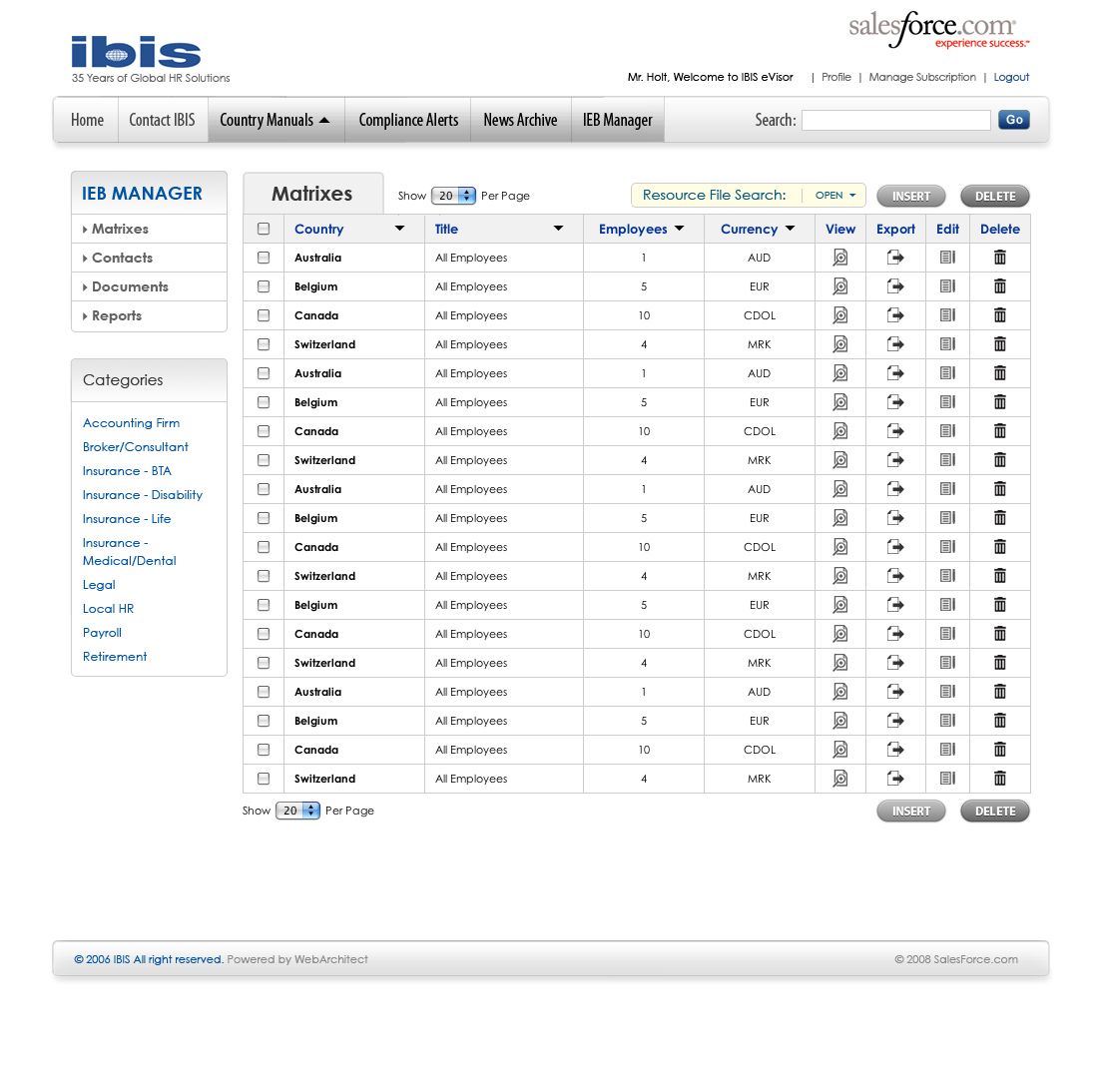Click the Delete trash icon in the first Switzerland row
The height and width of the screenshot is (1092, 1105).
pyautogui.click(x=999, y=344)
